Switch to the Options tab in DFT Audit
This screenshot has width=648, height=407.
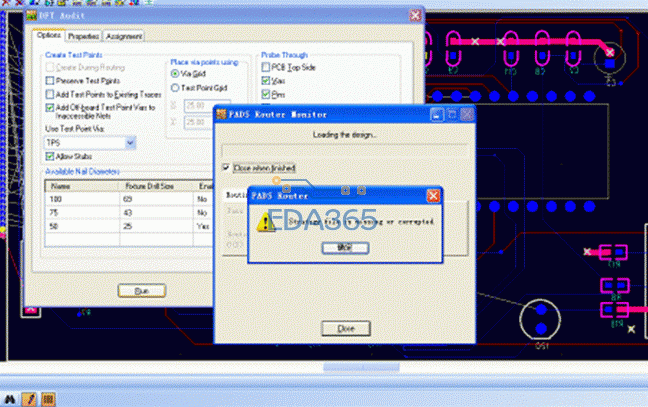pos(49,36)
